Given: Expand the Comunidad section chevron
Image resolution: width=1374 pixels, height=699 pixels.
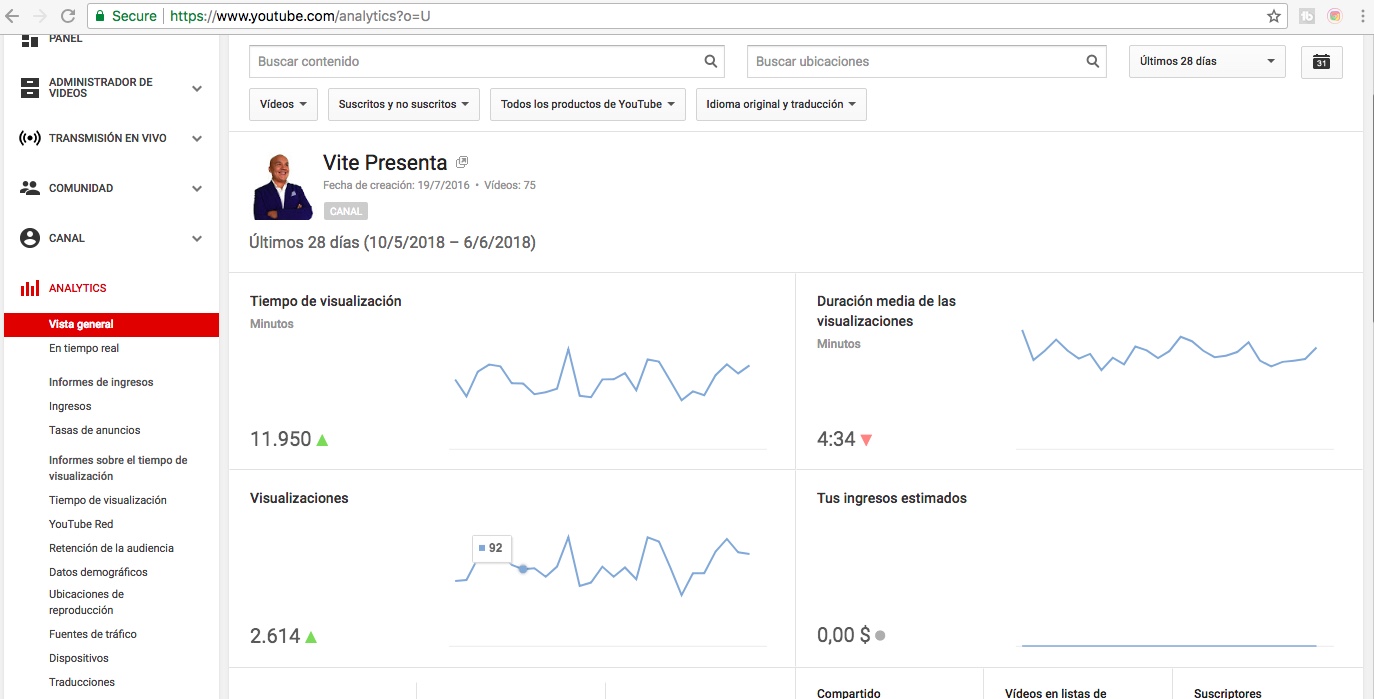Looking at the screenshot, I should pyautogui.click(x=197, y=188).
